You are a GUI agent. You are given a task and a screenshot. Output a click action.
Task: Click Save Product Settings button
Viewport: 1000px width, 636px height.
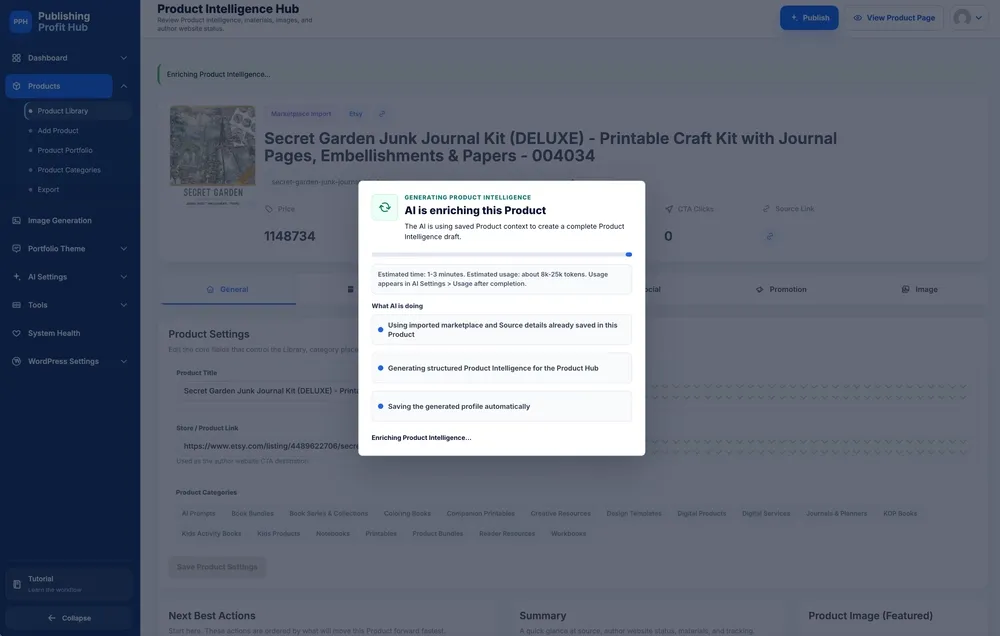[217, 567]
